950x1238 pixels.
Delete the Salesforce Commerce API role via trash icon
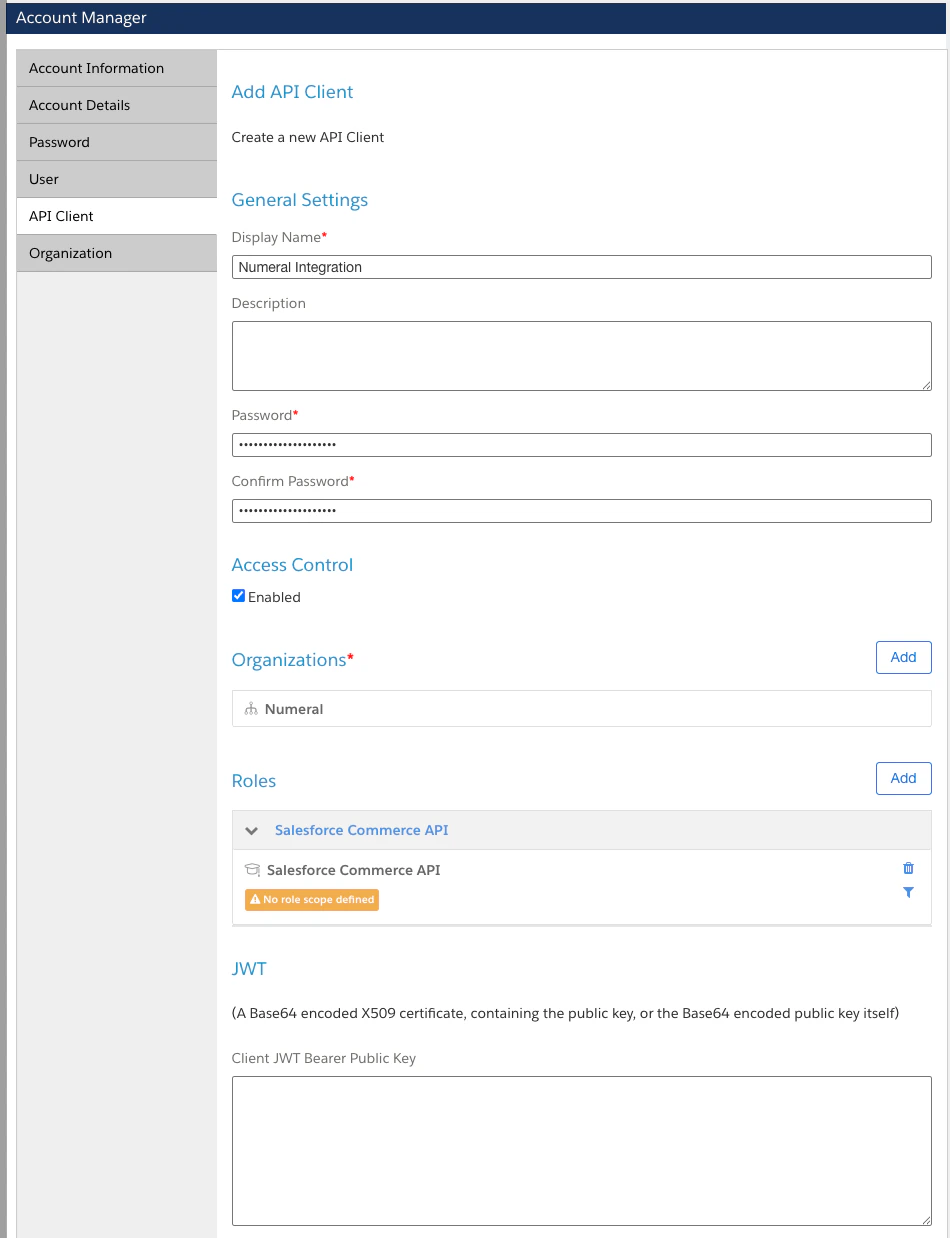[908, 868]
